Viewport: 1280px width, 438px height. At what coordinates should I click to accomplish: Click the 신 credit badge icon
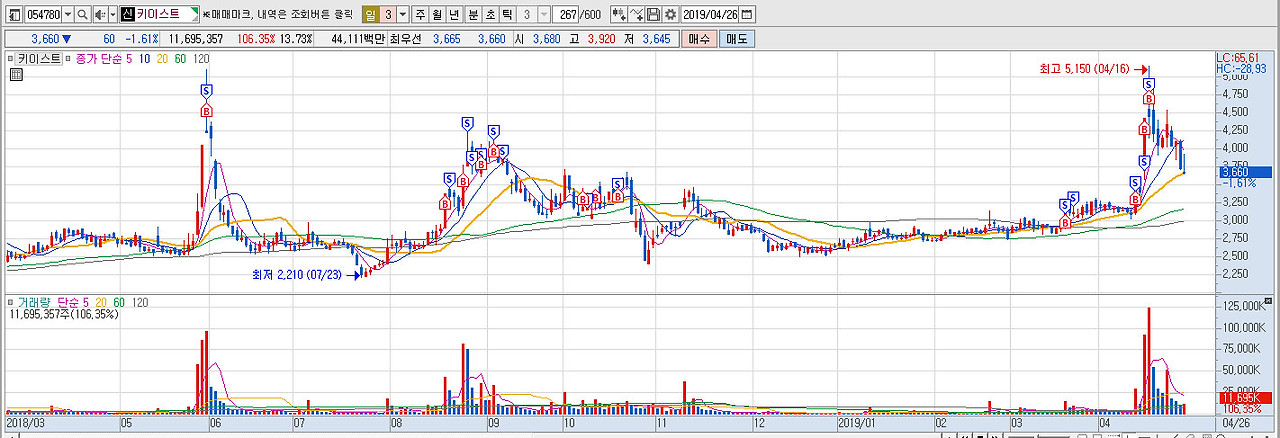pyautogui.click(x=128, y=14)
